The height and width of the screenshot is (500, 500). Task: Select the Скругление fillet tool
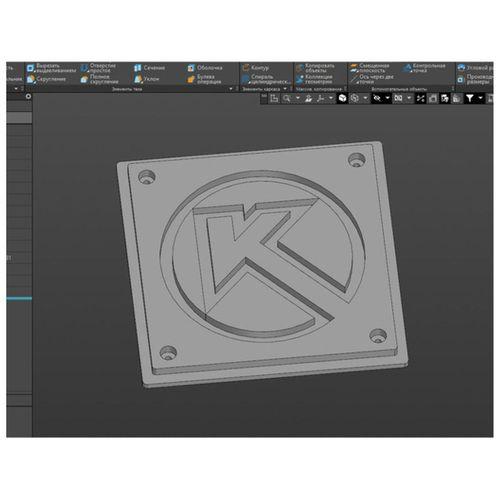click(46, 79)
